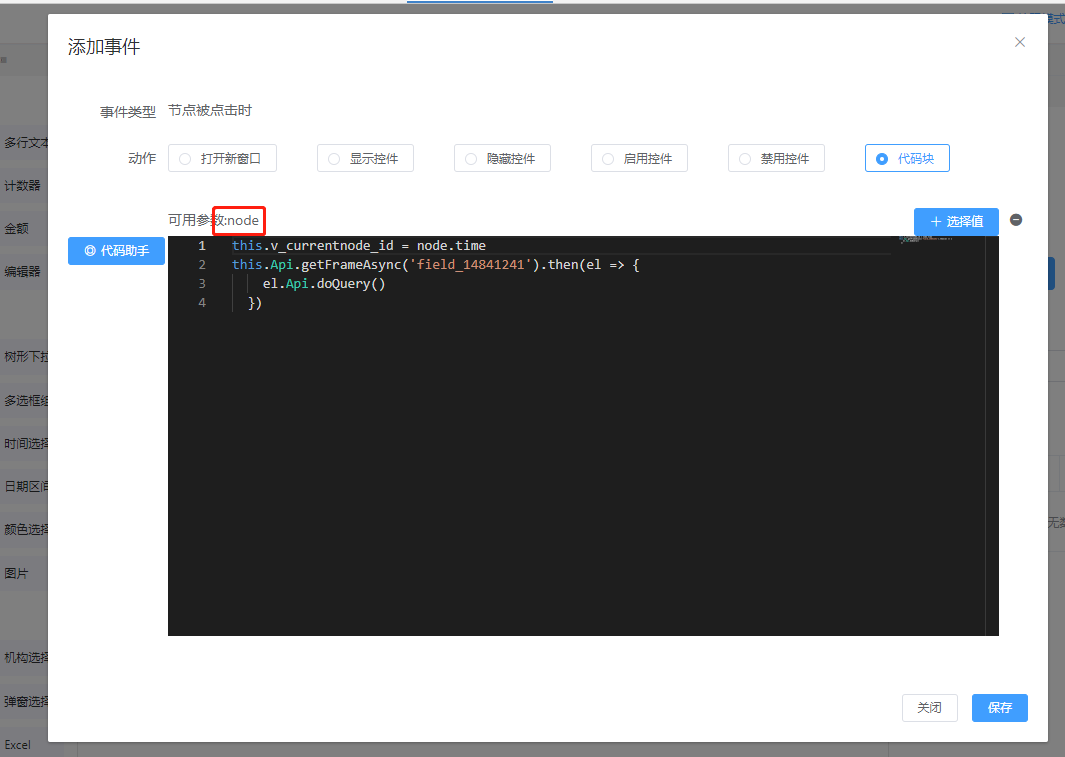The height and width of the screenshot is (757, 1065).
Task: Open the 代码助手 code helper
Action: pos(116,251)
